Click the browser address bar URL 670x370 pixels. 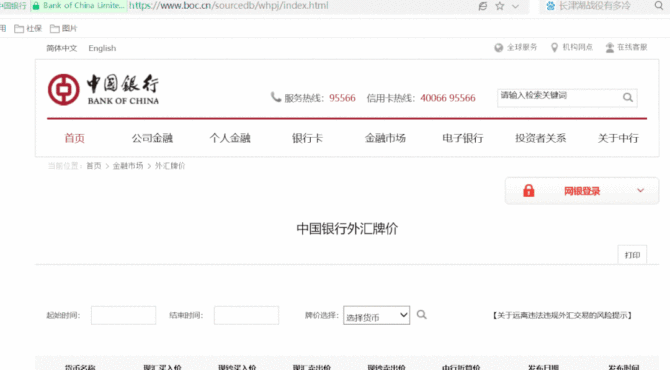[229, 6]
